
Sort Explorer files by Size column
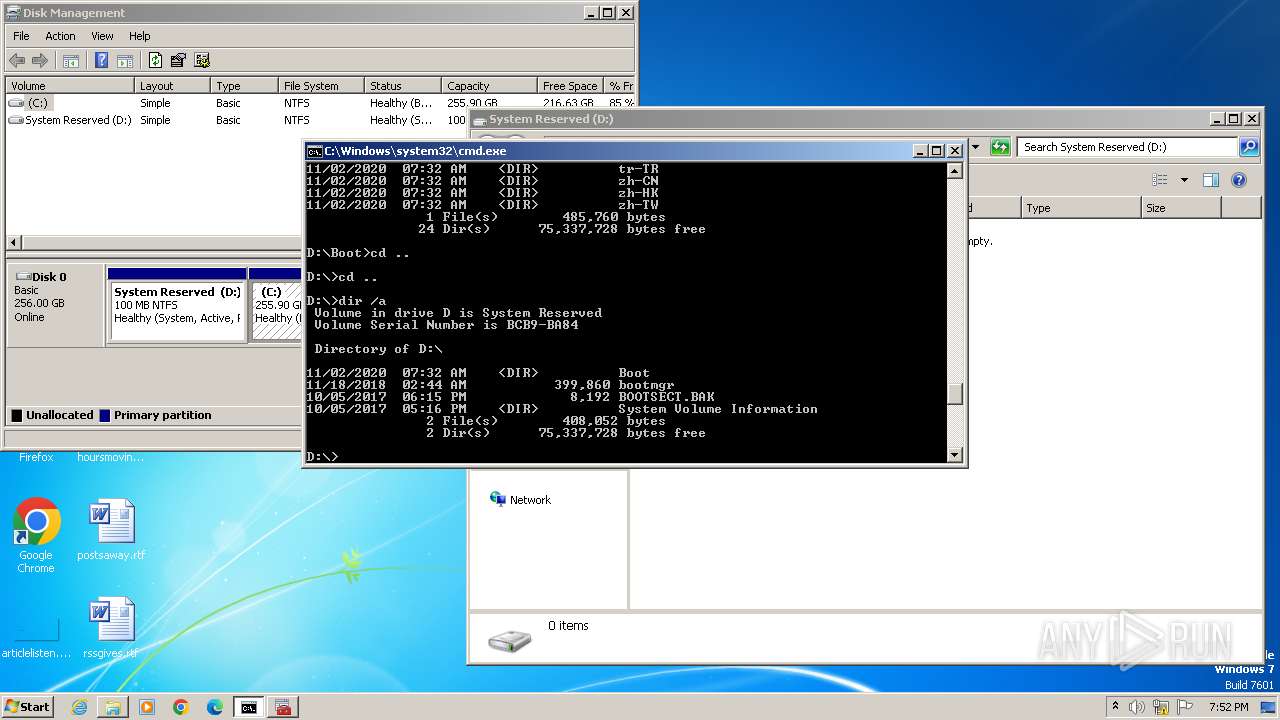coord(1181,208)
